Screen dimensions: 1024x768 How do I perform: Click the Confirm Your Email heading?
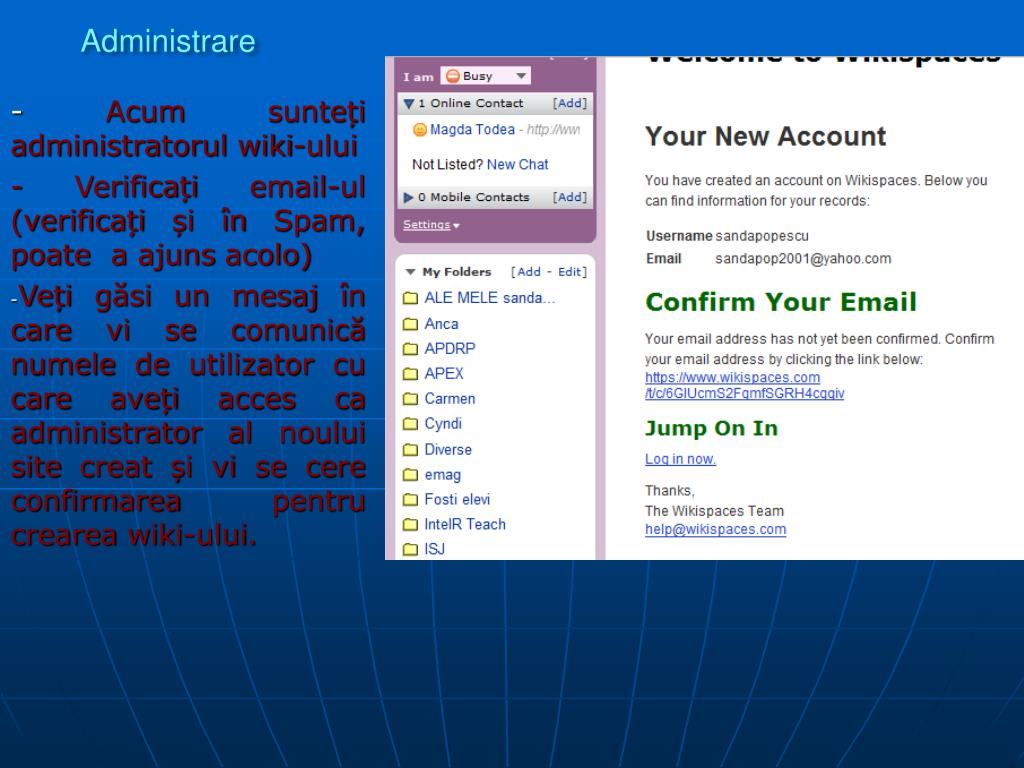coord(781,302)
